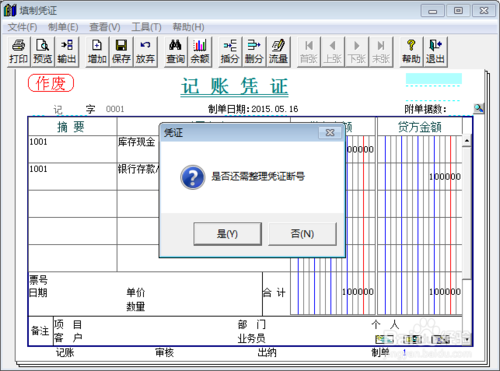Click the 退出 exit toolbar icon
The width and height of the screenshot is (500, 371).
pyautogui.click(x=435, y=52)
